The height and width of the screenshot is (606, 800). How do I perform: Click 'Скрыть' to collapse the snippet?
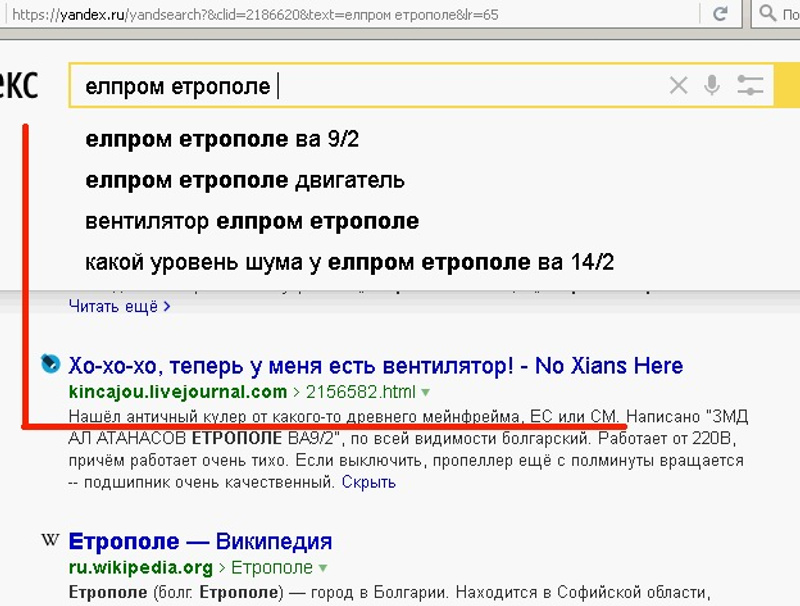[x=368, y=482]
